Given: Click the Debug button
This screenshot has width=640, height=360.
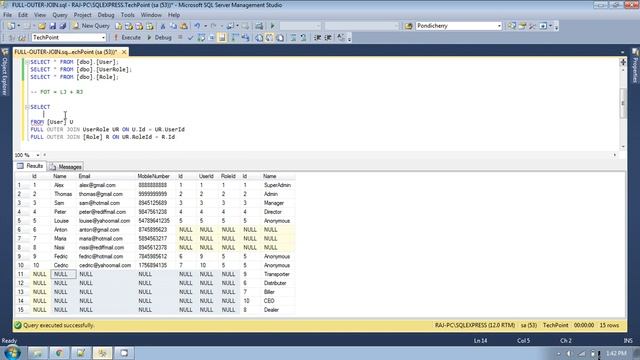Looking at the screenshot, I should coord(159,38).
